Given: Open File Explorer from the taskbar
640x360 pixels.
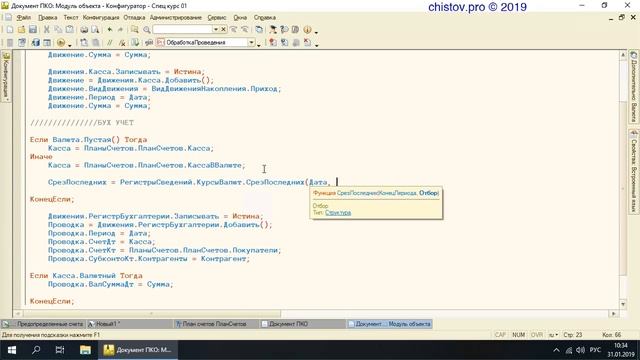Looking at the screenshot, I should coord(85,350).
